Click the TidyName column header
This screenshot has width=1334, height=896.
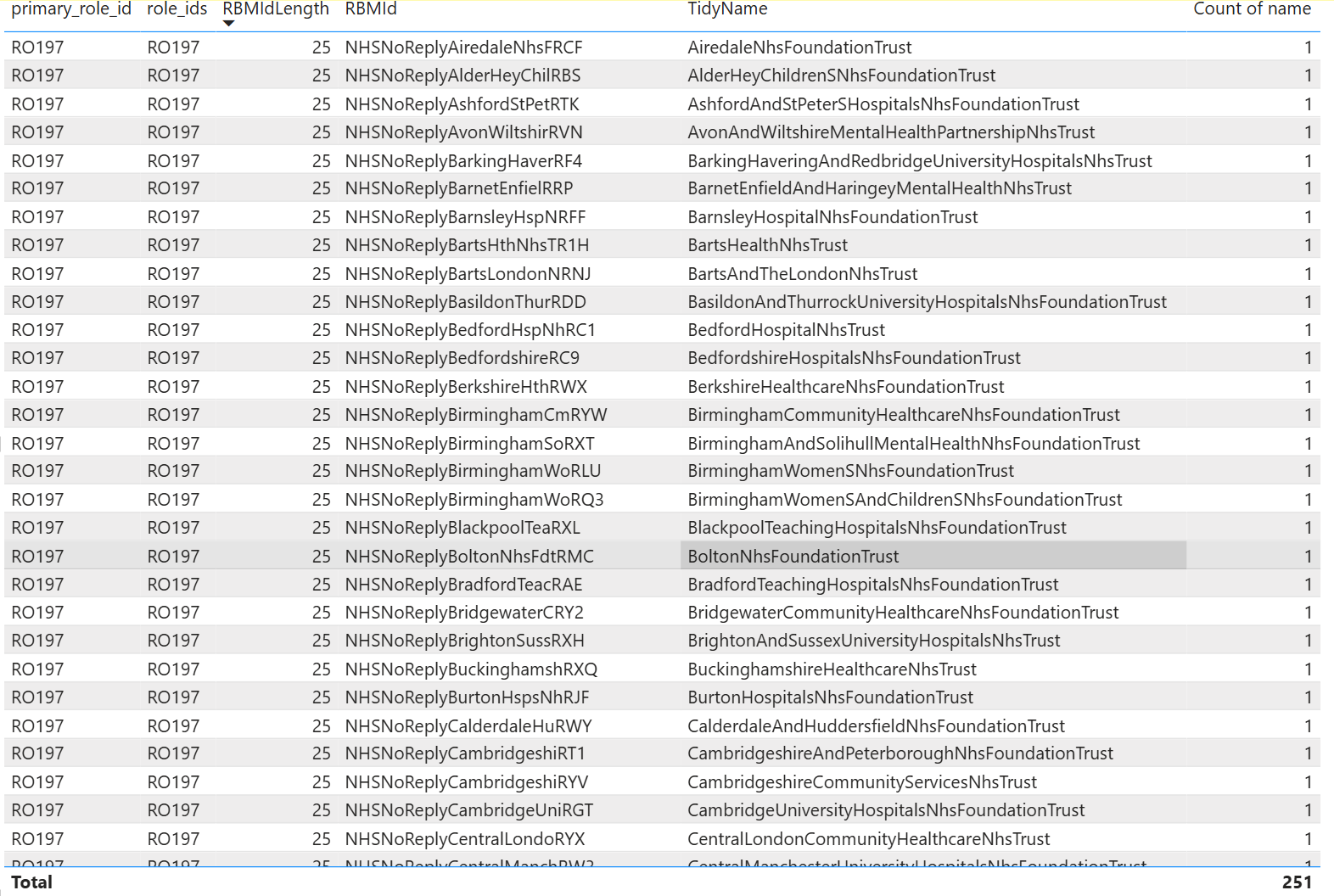click(x=727, y=8)
